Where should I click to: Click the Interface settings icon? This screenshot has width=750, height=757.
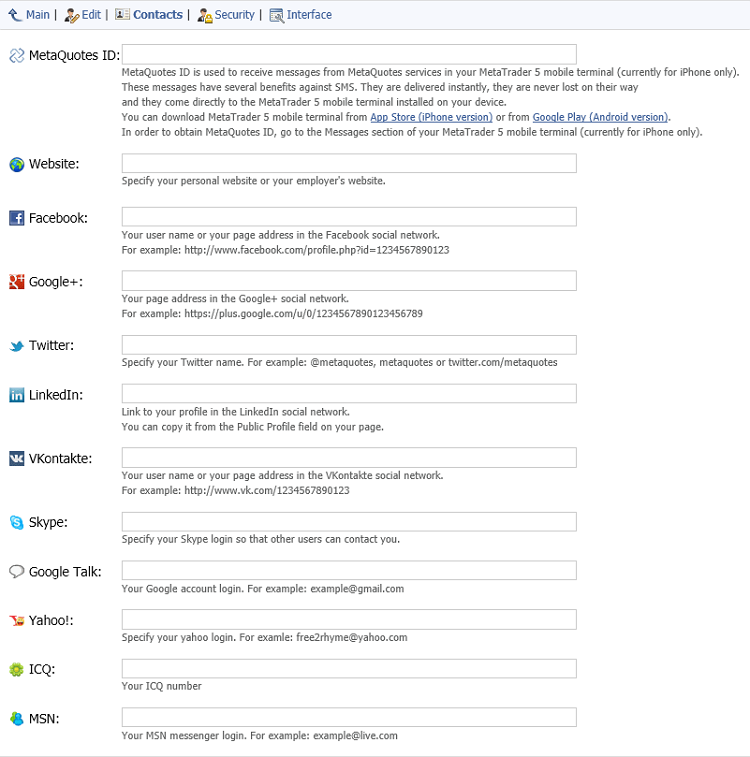[277, 15]
